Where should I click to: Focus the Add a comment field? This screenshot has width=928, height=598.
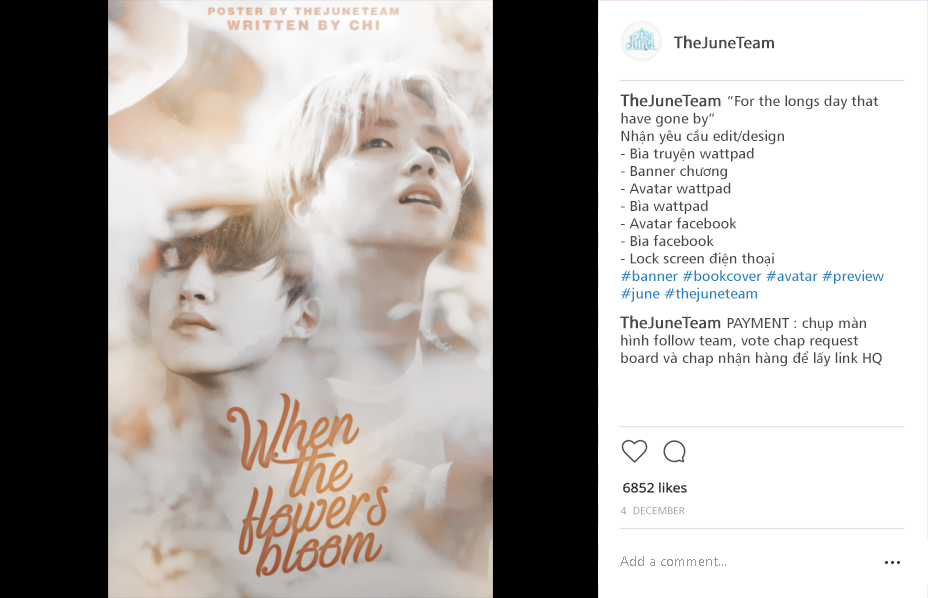[746, 562]
